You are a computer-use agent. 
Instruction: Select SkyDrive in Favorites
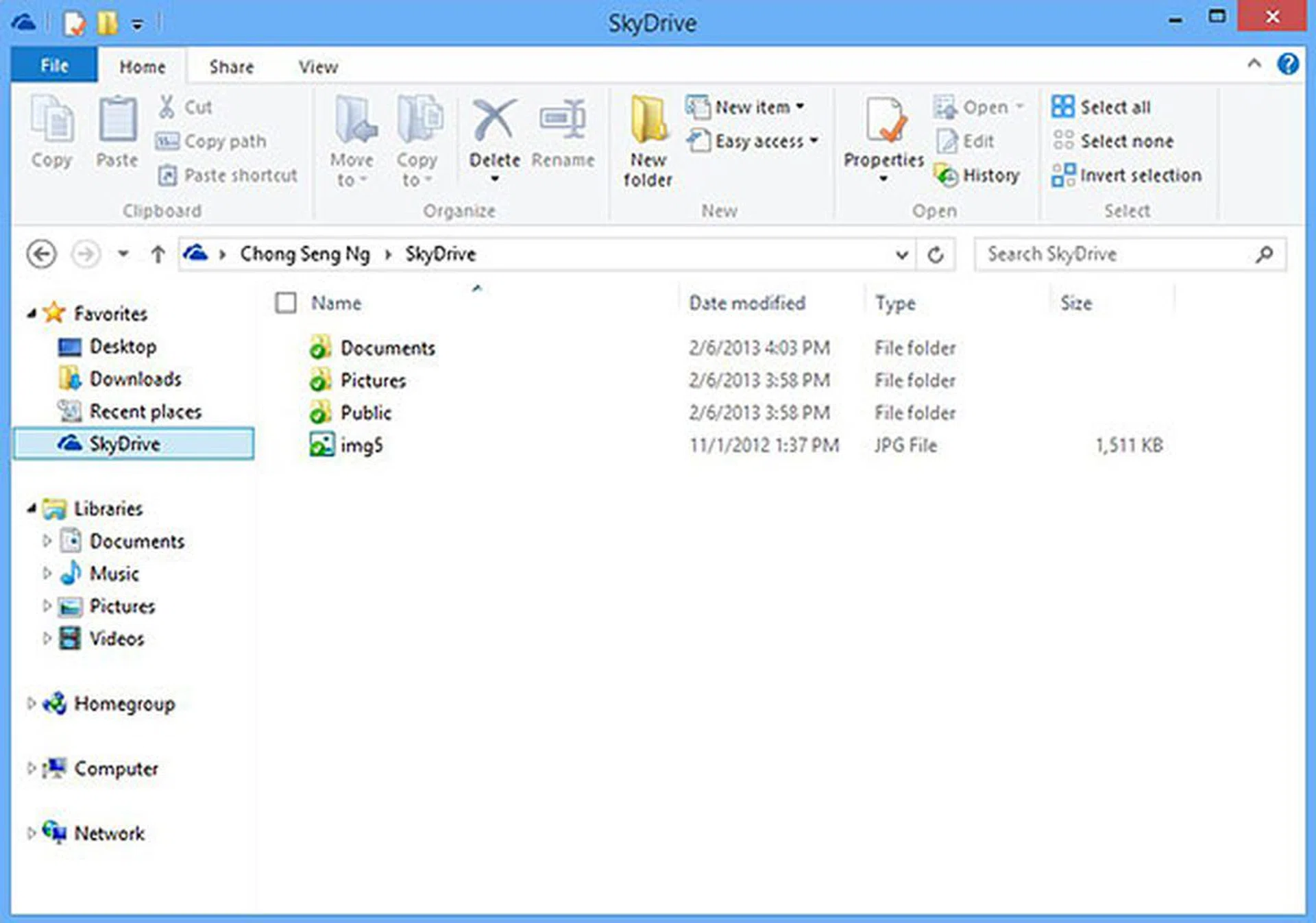coord(125,444)
